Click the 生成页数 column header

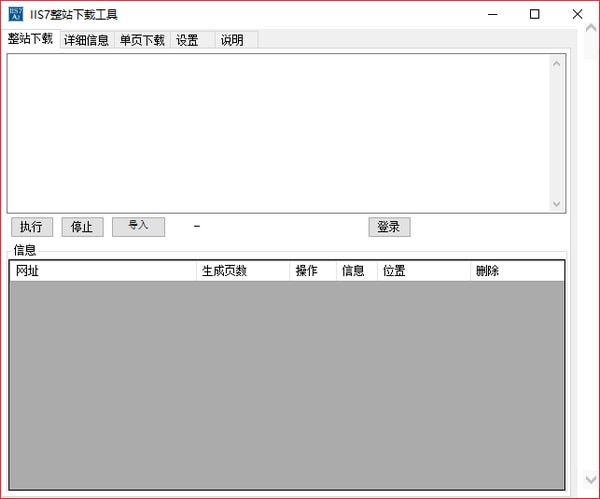click(243, 271)
